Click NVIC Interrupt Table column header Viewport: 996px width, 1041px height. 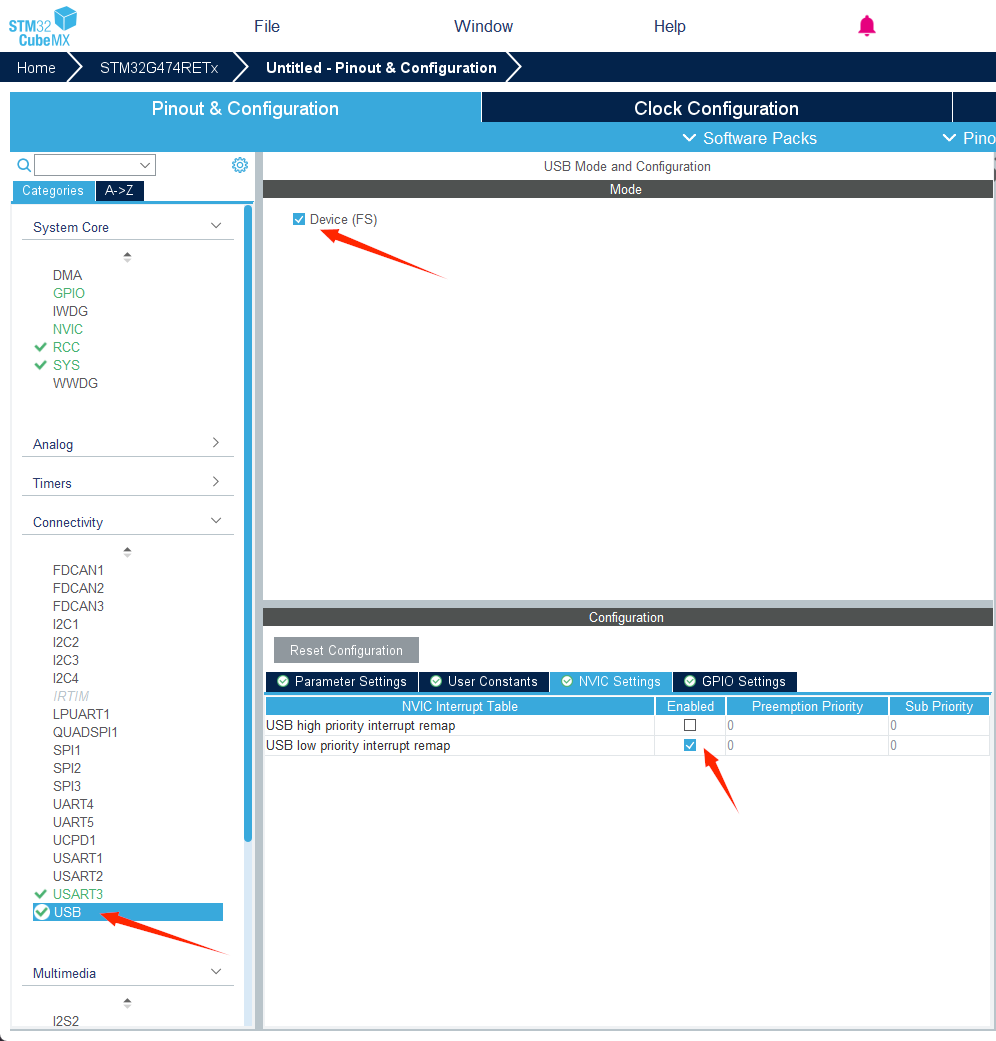click(459, 706)
